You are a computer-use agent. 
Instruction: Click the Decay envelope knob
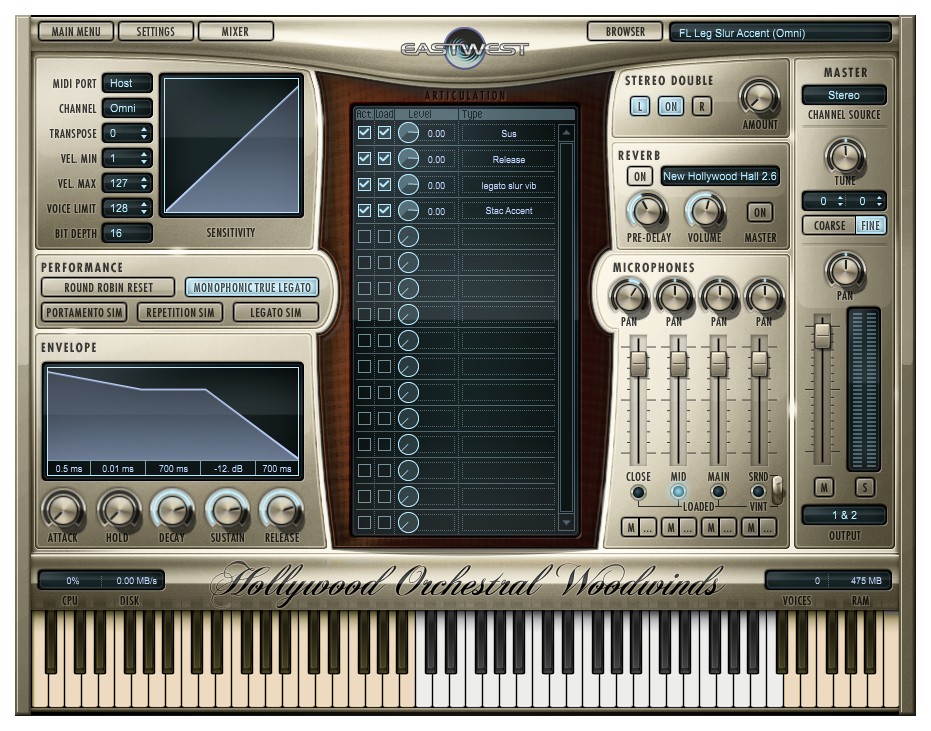(172, 511)
